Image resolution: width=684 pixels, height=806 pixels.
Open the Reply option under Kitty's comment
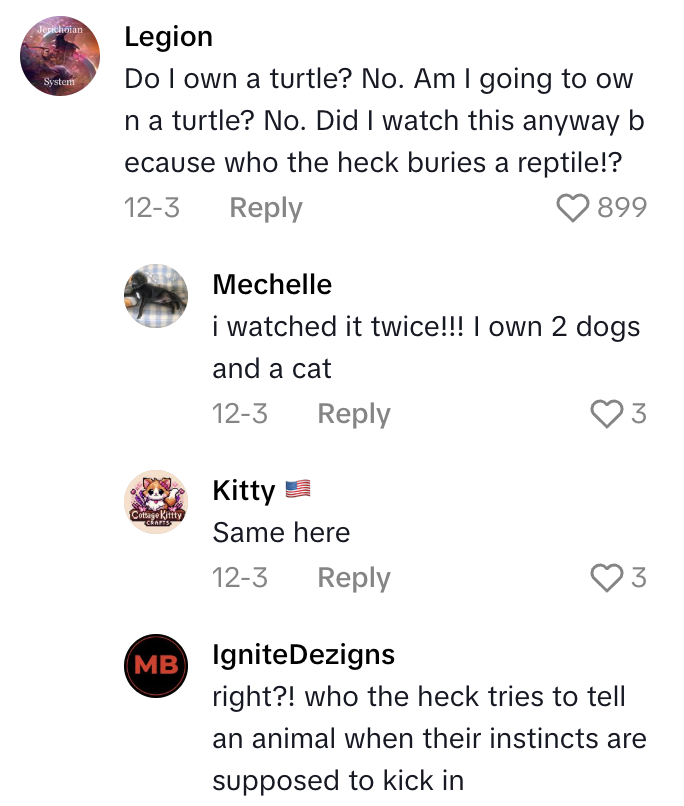352,578
